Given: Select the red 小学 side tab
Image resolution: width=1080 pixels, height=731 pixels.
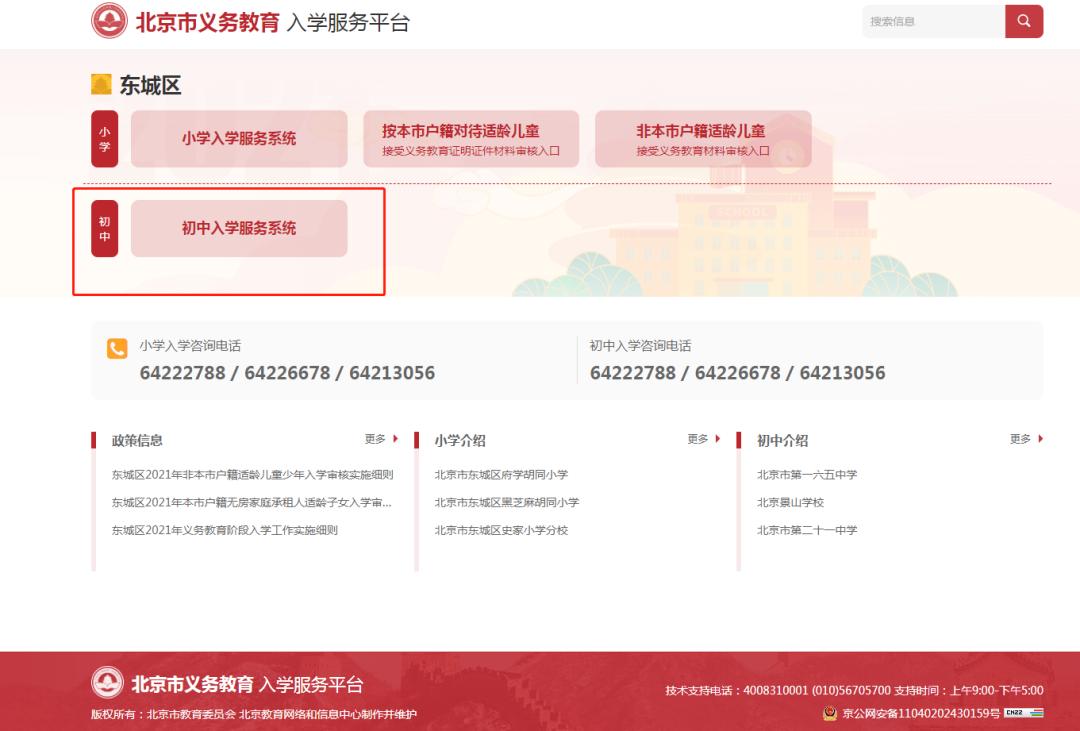Looking at the screenshot, I should 104,138.
